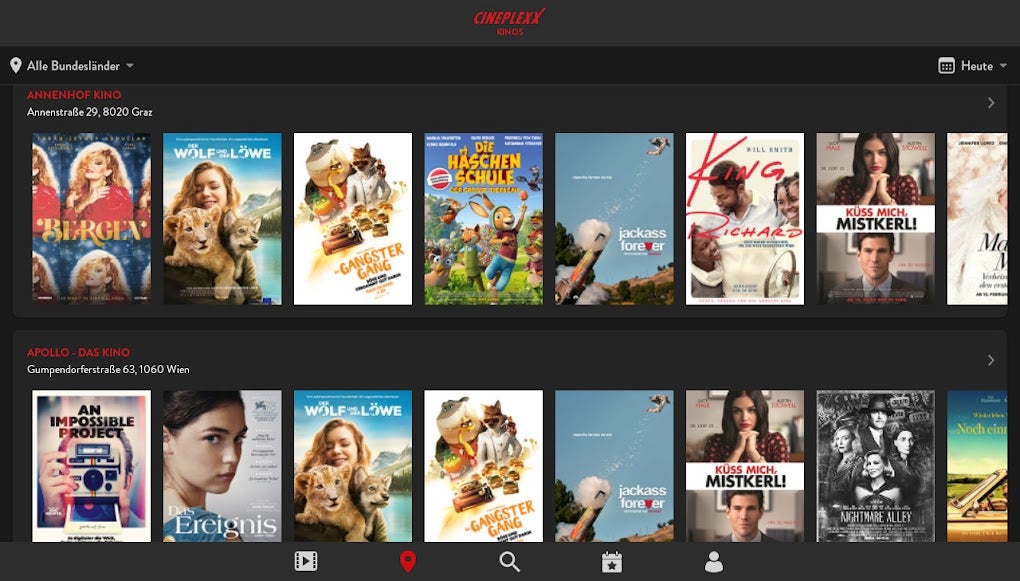Click the Cineplexx Kinos logo
The width and height of the screenshot is (1020, 581).
pyautogui.click(x=510, y=22)
